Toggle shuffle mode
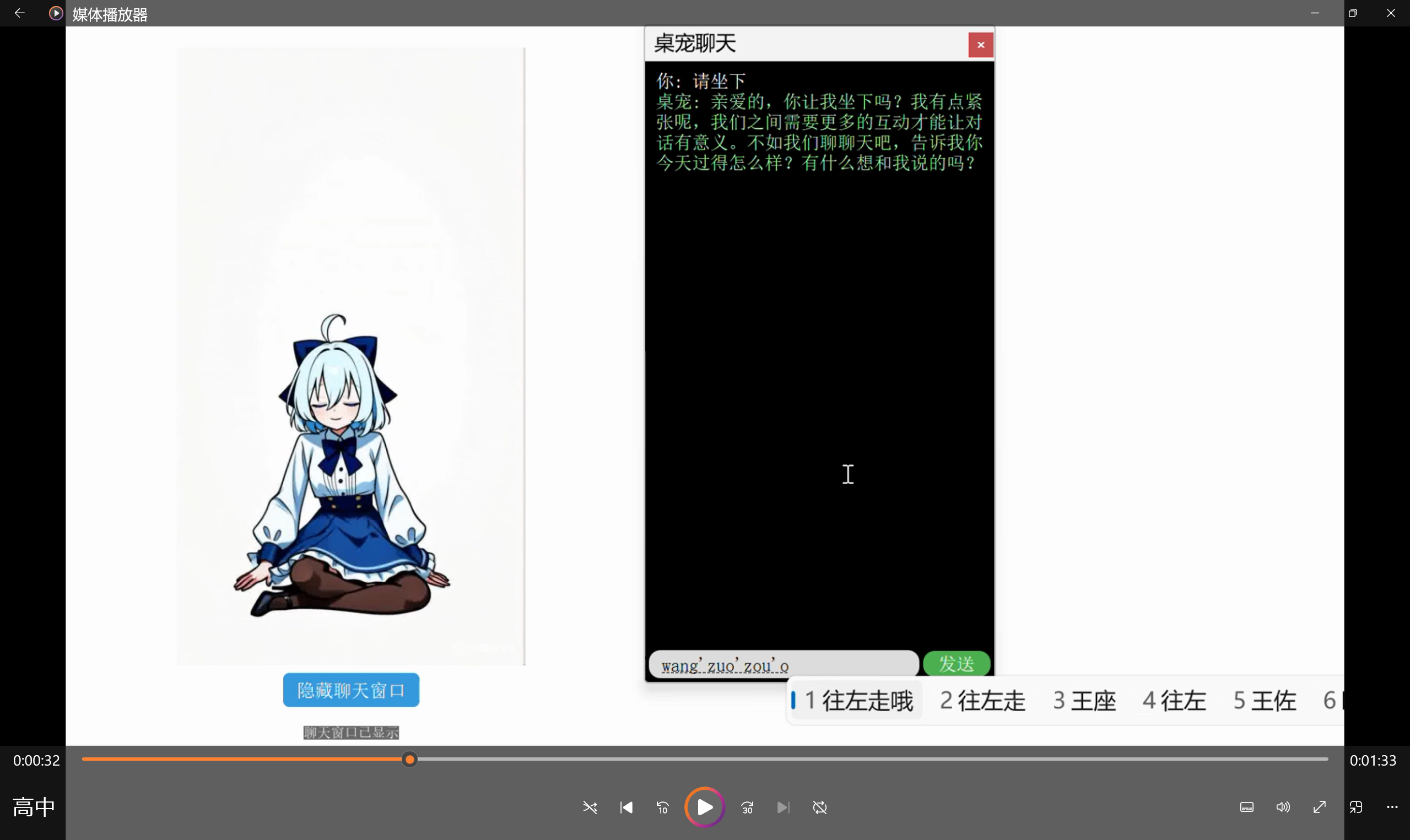The height and width of the screenshot is (840, 1410). point(590,807)
